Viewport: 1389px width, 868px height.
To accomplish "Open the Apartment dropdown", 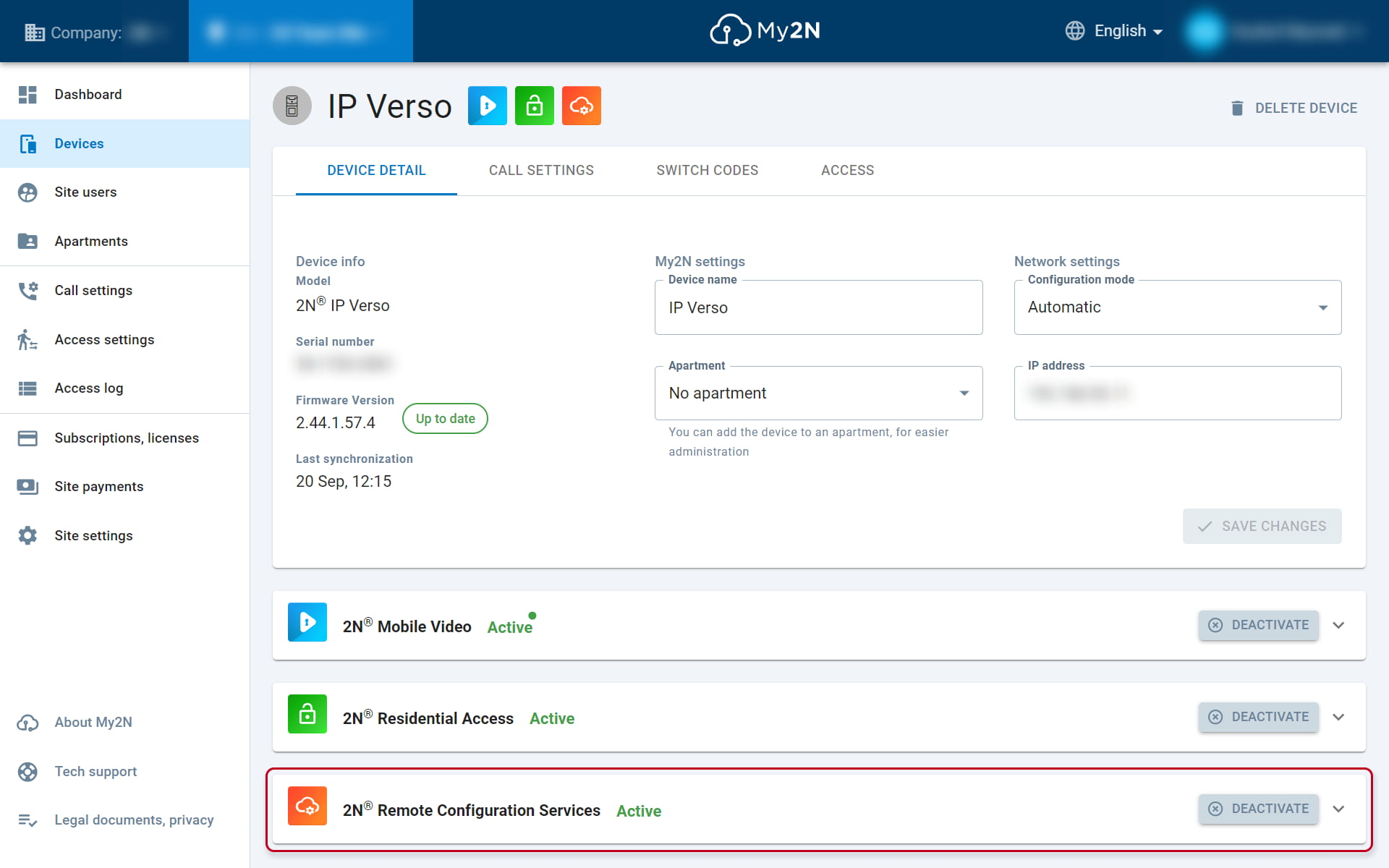I will click(x=818, y=393).
